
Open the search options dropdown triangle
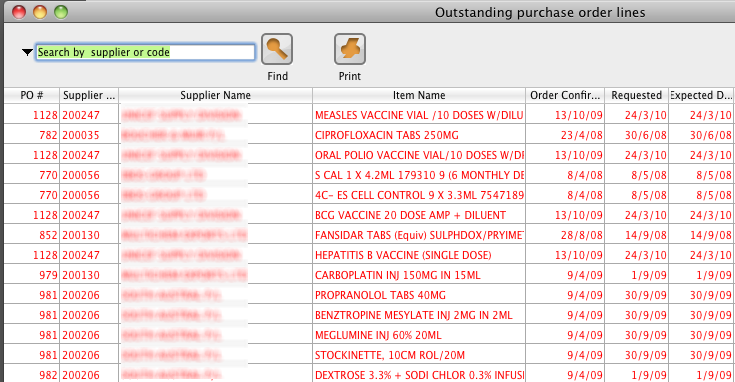(27, 52)
